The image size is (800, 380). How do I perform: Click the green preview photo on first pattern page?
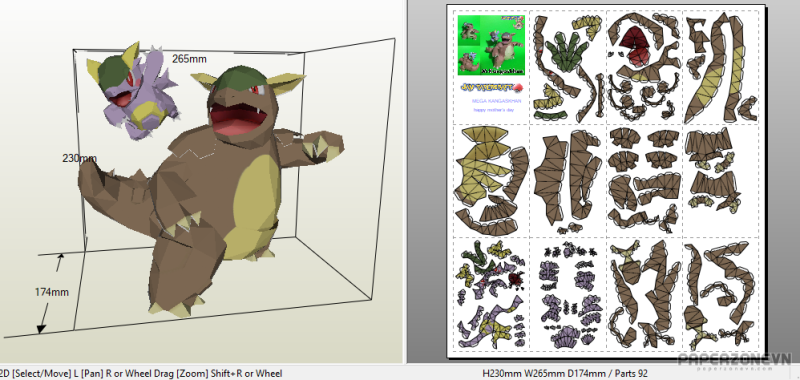tap(491, 44)
